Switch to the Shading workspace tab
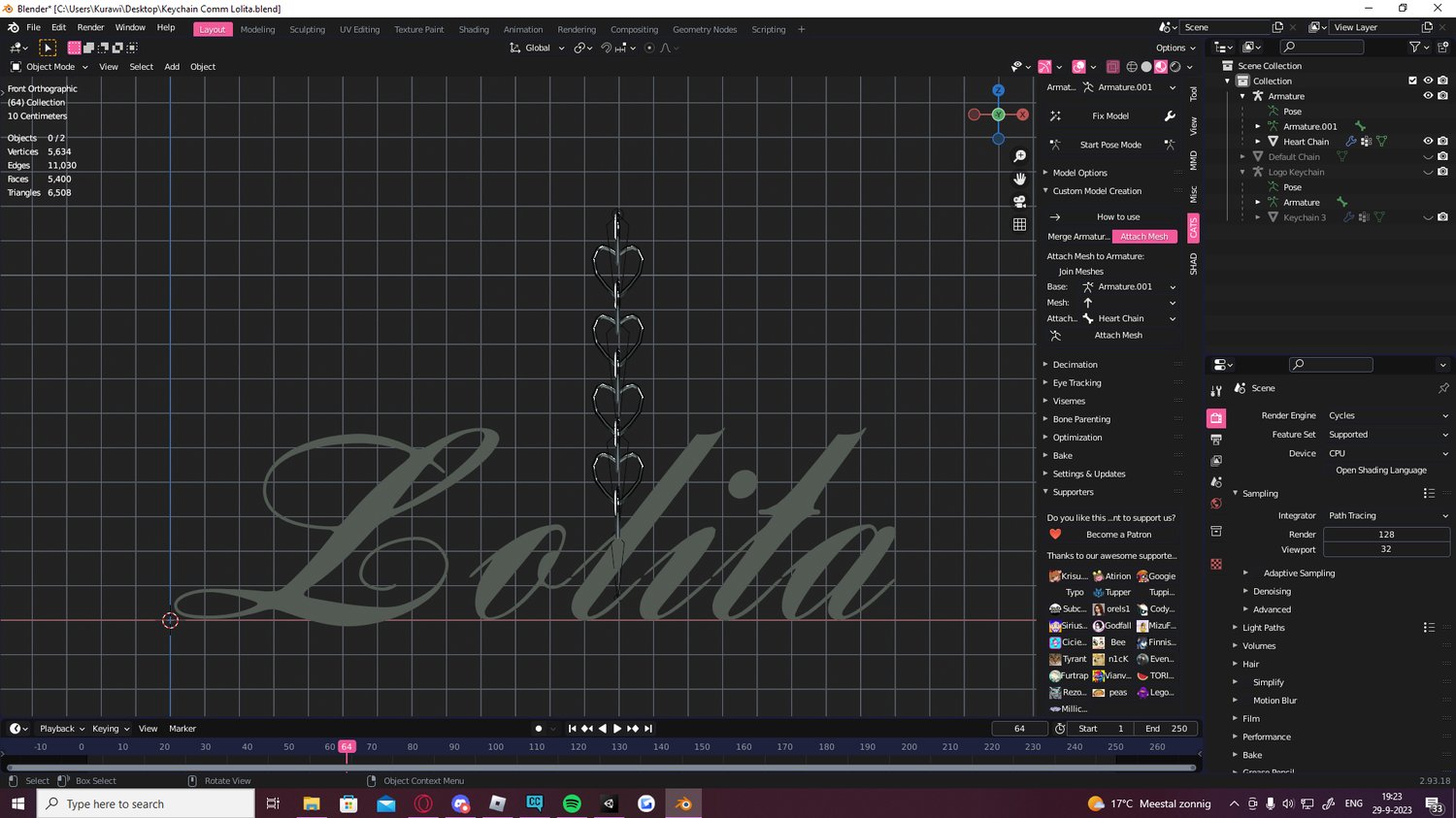Viewport: 1456px width, 818px height. click(474, 29)
